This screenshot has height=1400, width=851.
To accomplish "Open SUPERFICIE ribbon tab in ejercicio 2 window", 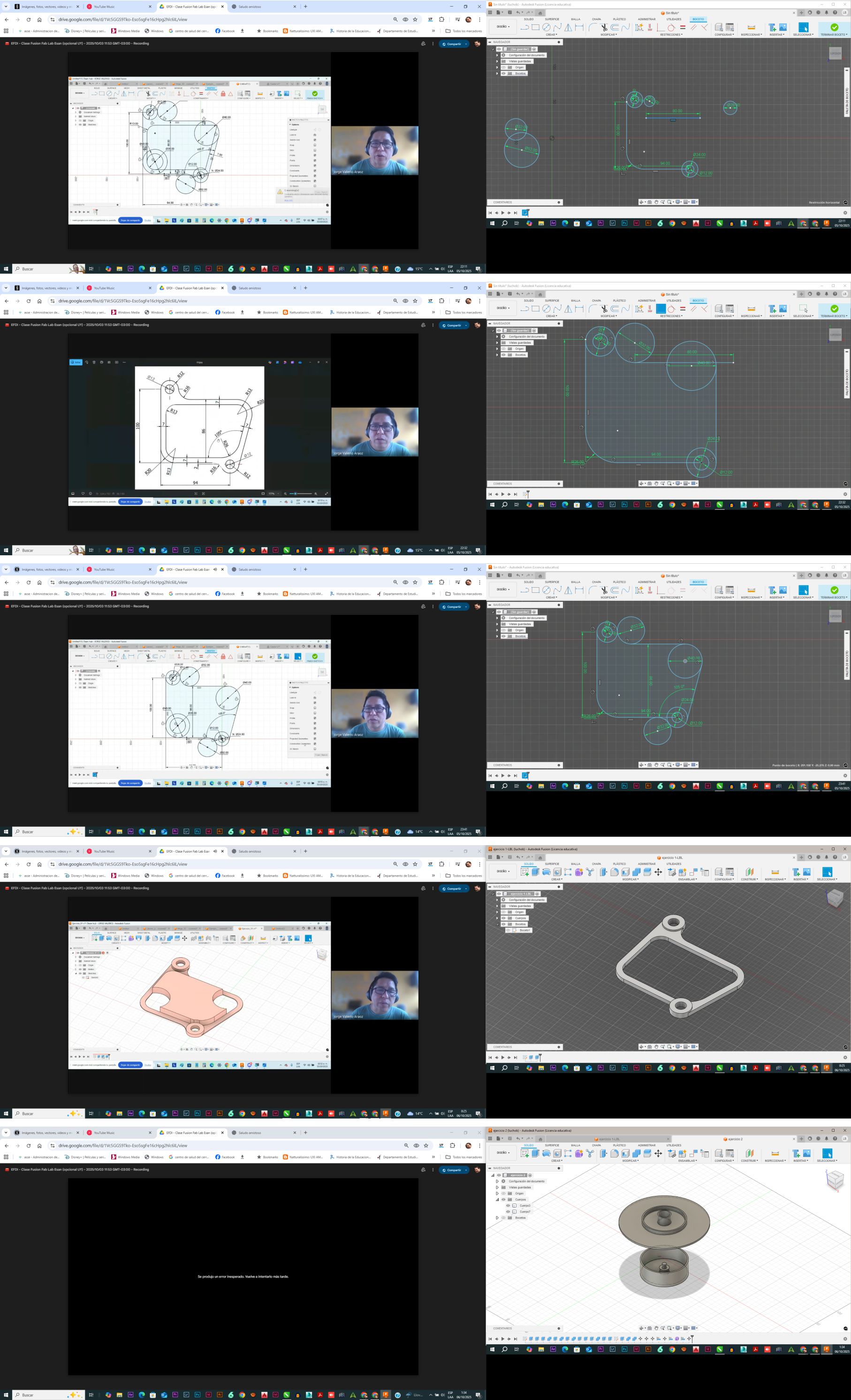I will coord(552,1145).
